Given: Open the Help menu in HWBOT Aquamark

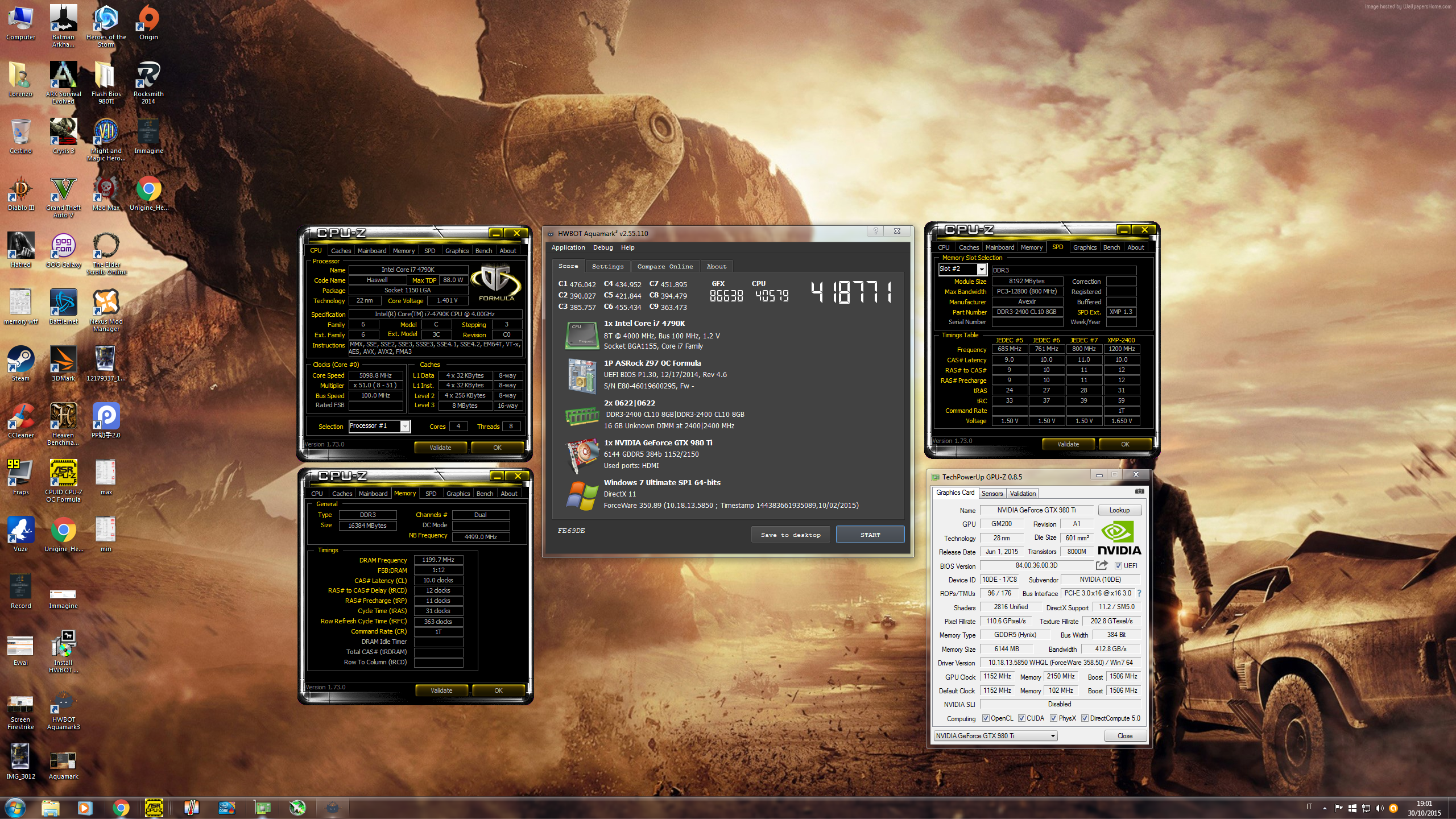Looking at the screenshot, I should tap(627, 247).
